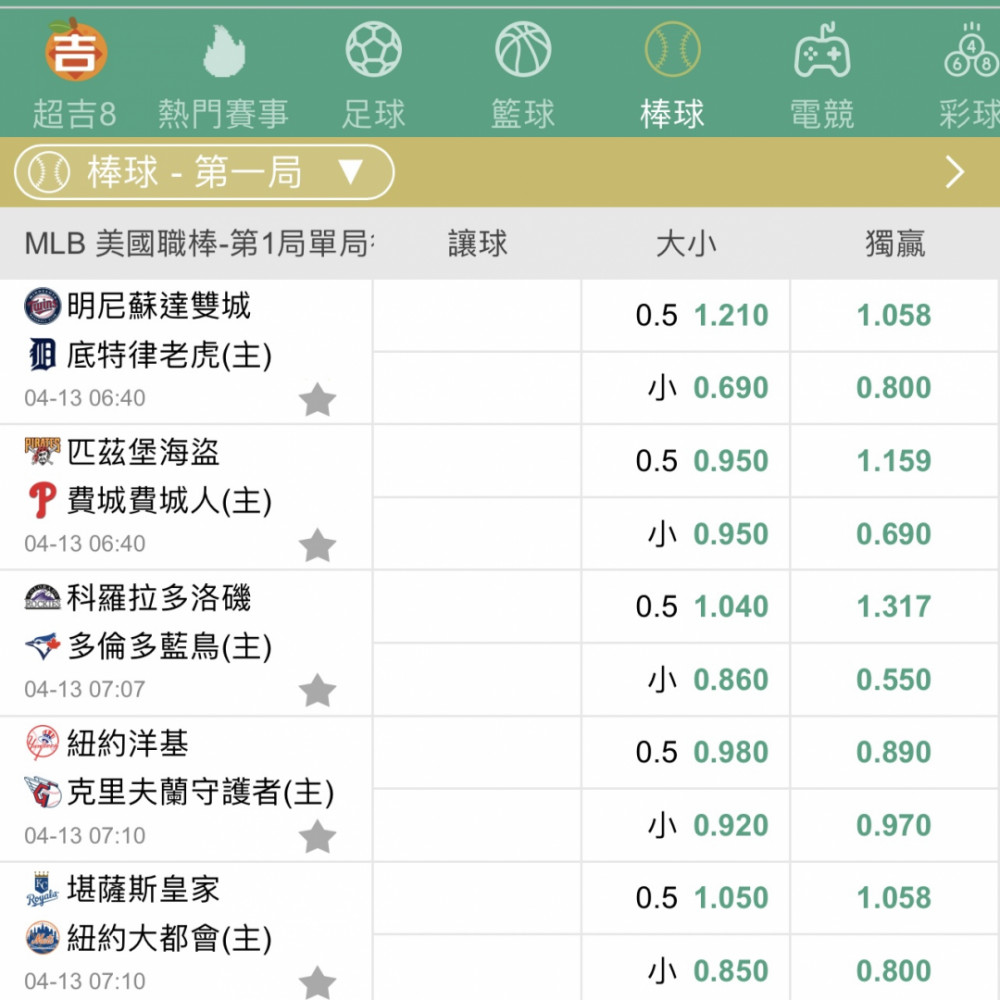Select the 熱門賽事 flame icon
This screenshot has width=1000, height=1000.
tap(224, 51)
